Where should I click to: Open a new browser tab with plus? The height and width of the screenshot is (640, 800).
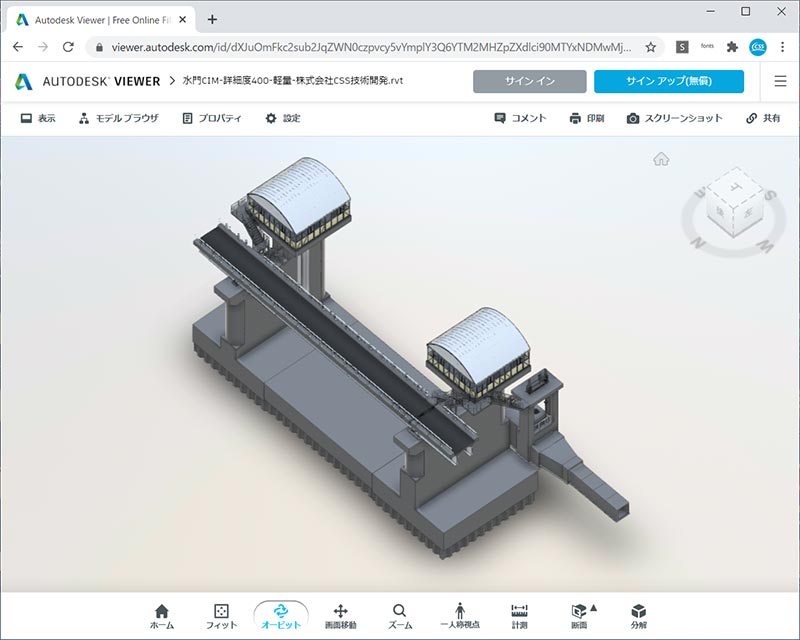[x=212, y=19]
